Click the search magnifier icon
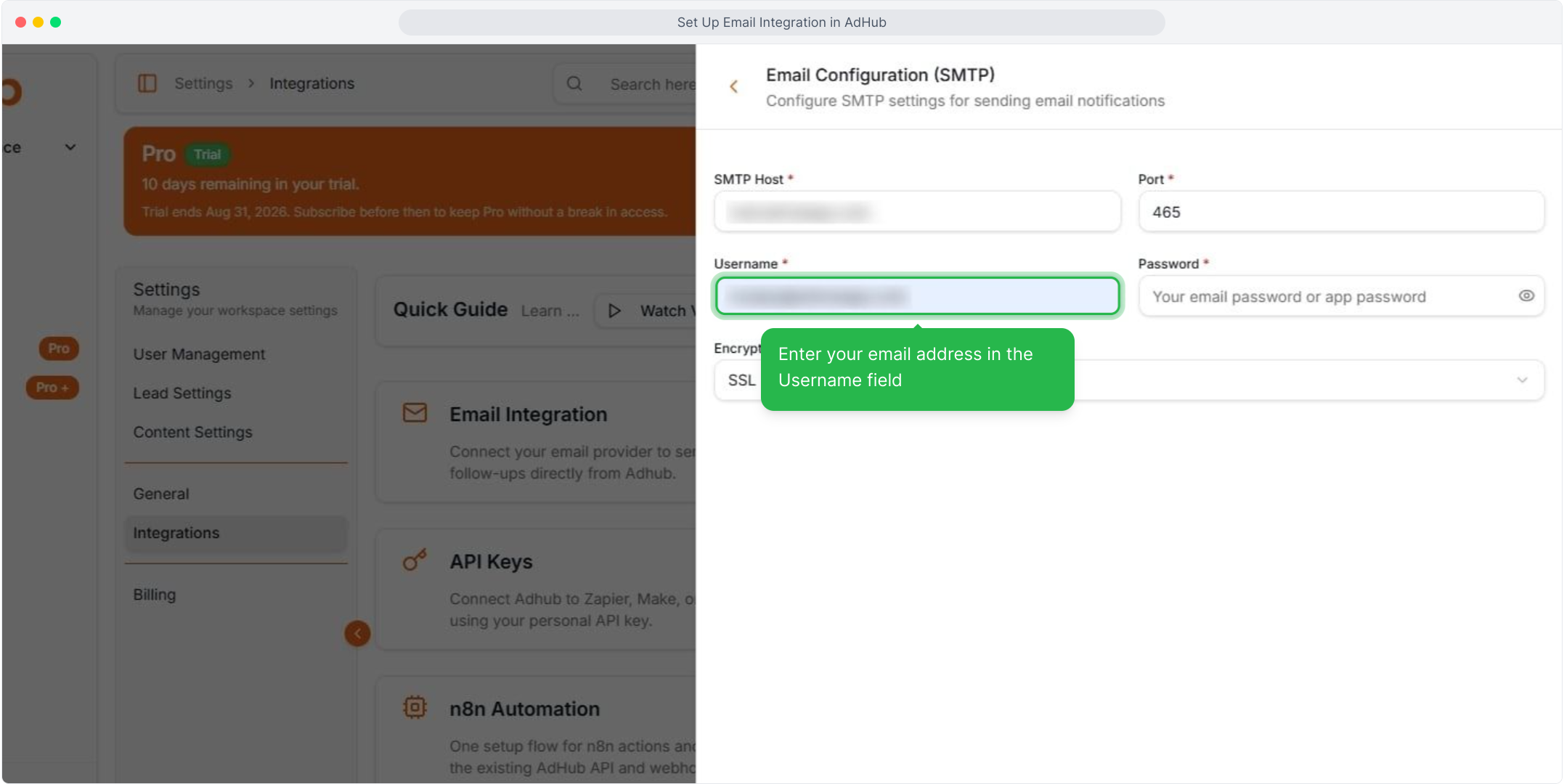 (574, 84)
